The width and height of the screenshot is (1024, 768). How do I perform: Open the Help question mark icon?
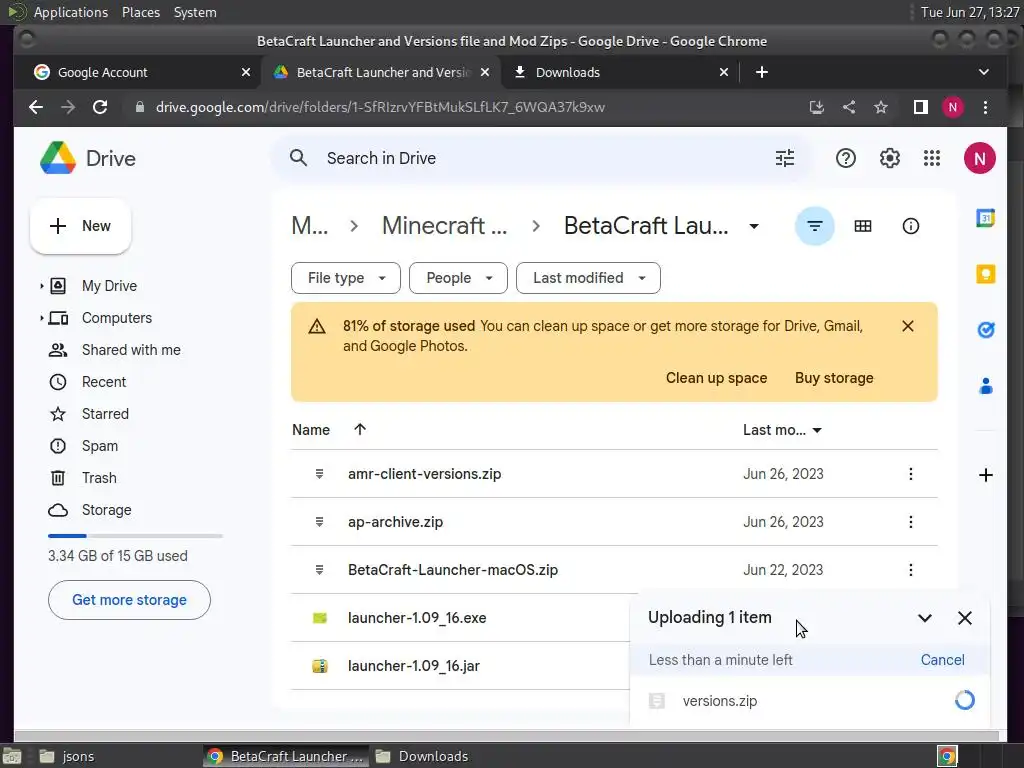click(x=845, y=158)
